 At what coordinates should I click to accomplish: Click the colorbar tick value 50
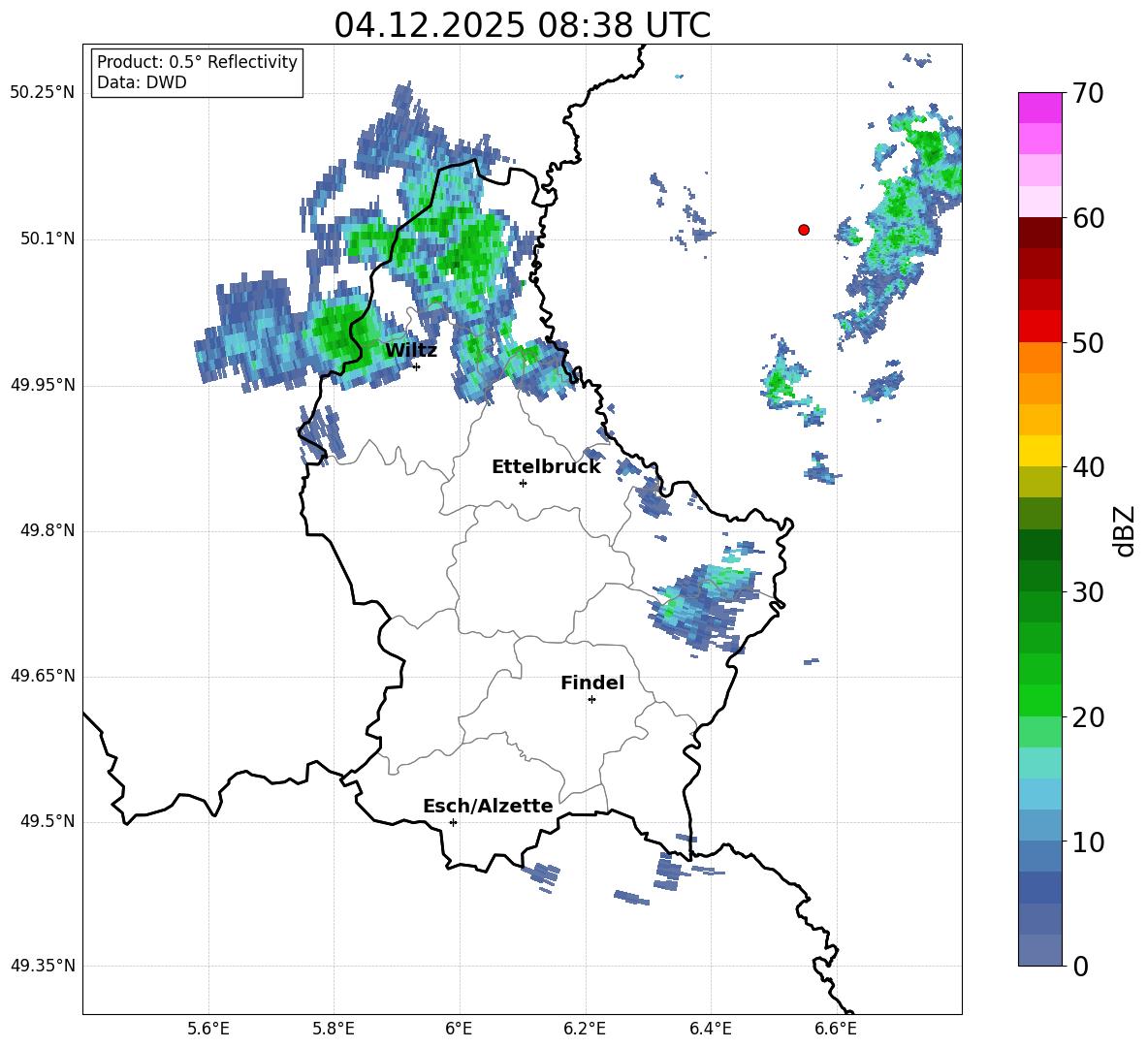[1088, 342]
